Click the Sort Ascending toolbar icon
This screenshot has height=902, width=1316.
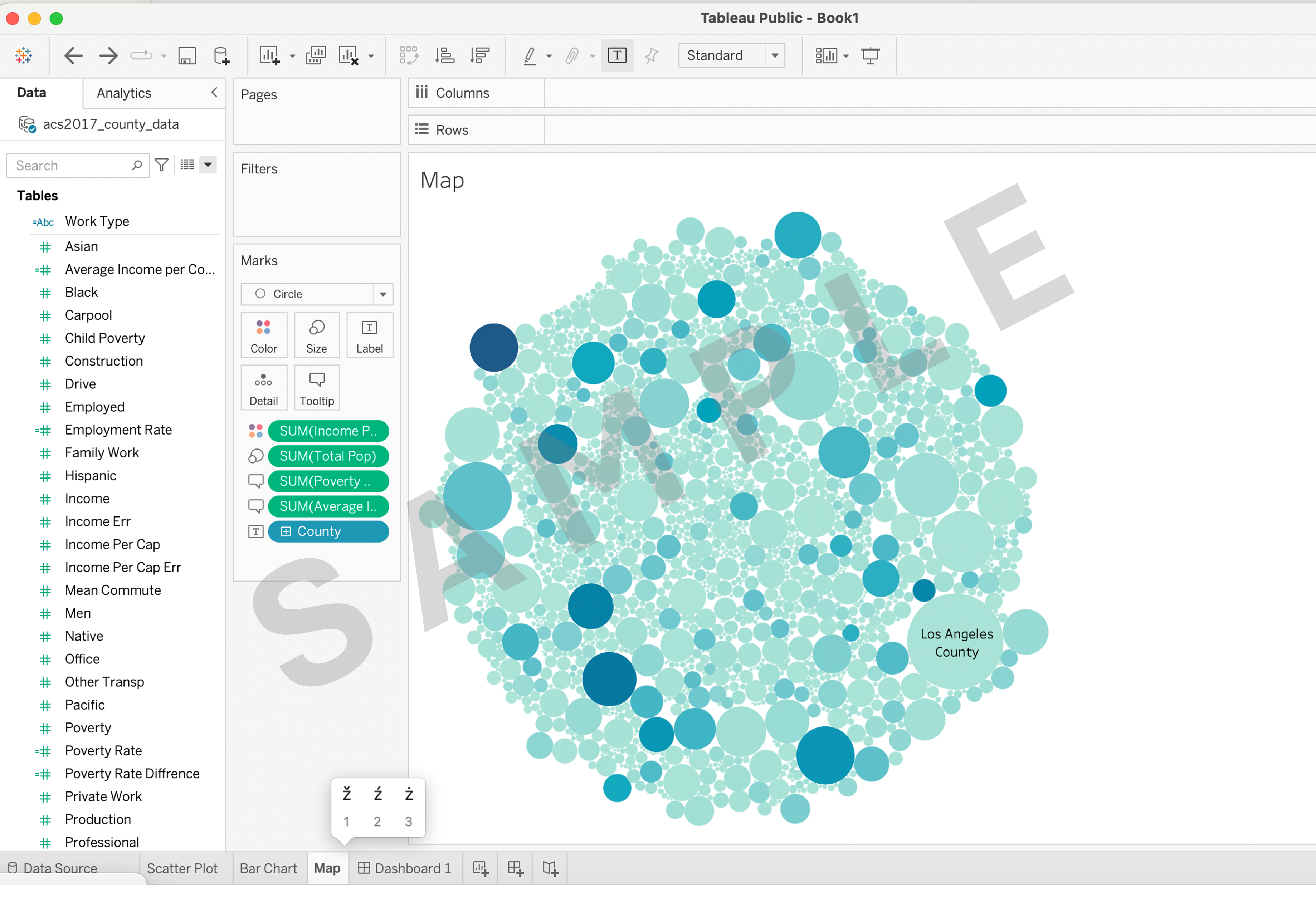[444, 55]
